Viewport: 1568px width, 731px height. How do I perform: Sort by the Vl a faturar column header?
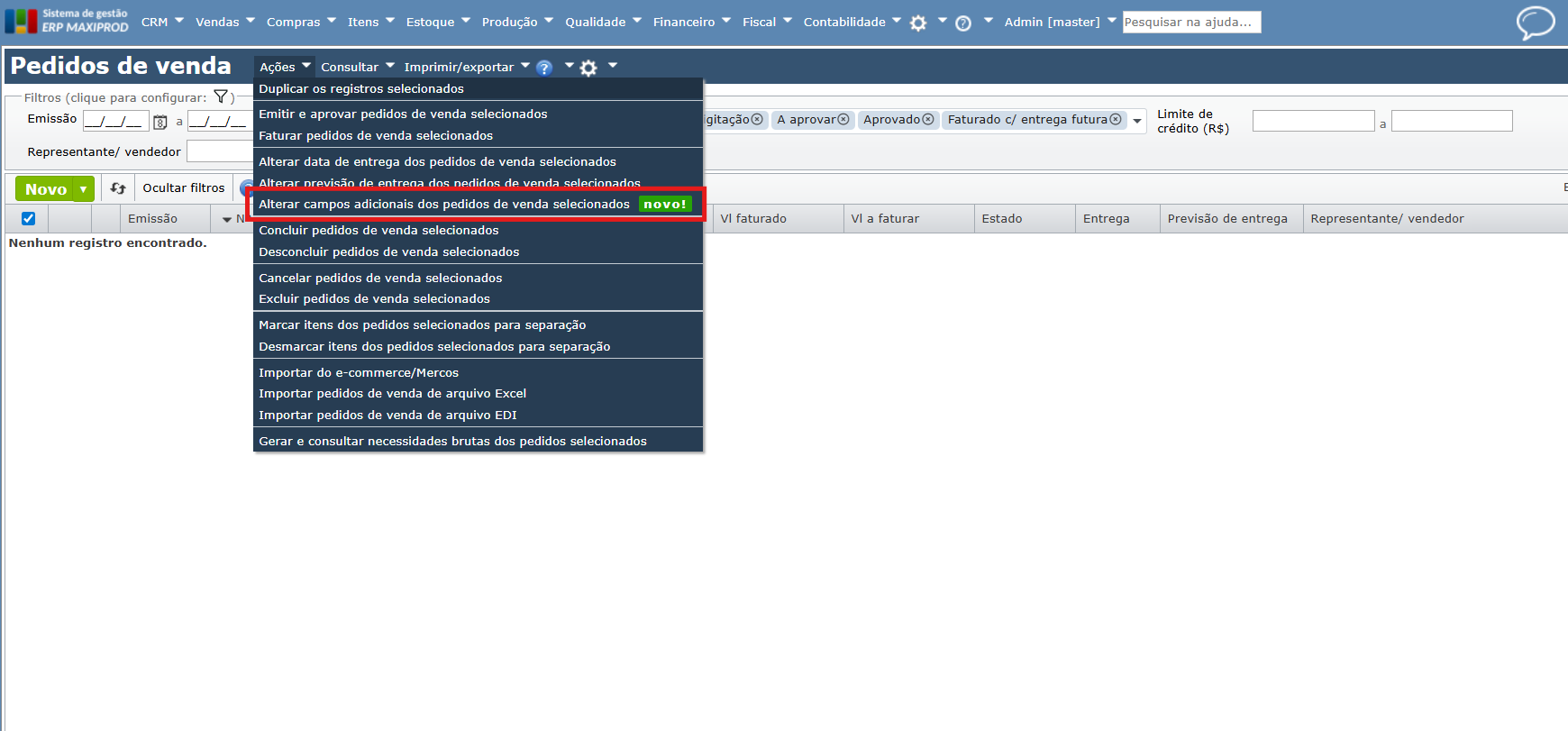click(885, 218)
